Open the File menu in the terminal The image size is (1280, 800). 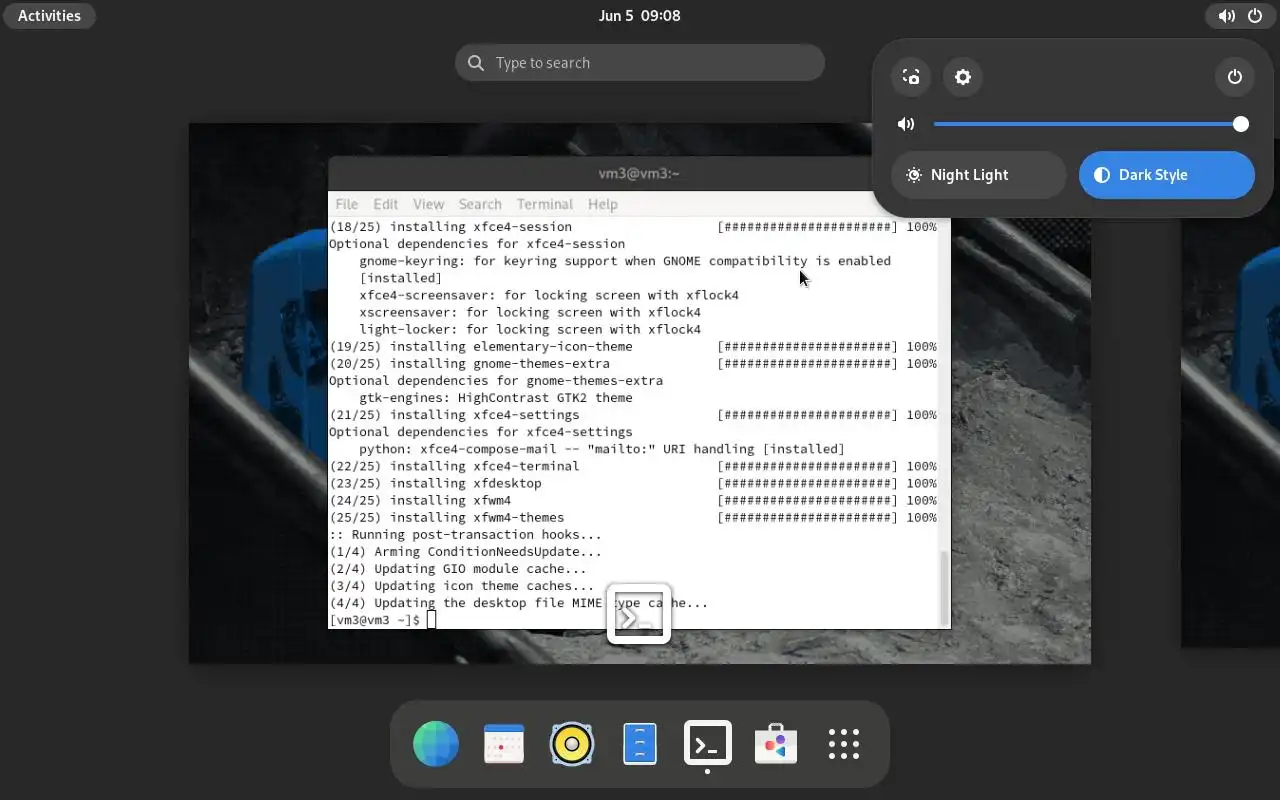click(346, 204)
